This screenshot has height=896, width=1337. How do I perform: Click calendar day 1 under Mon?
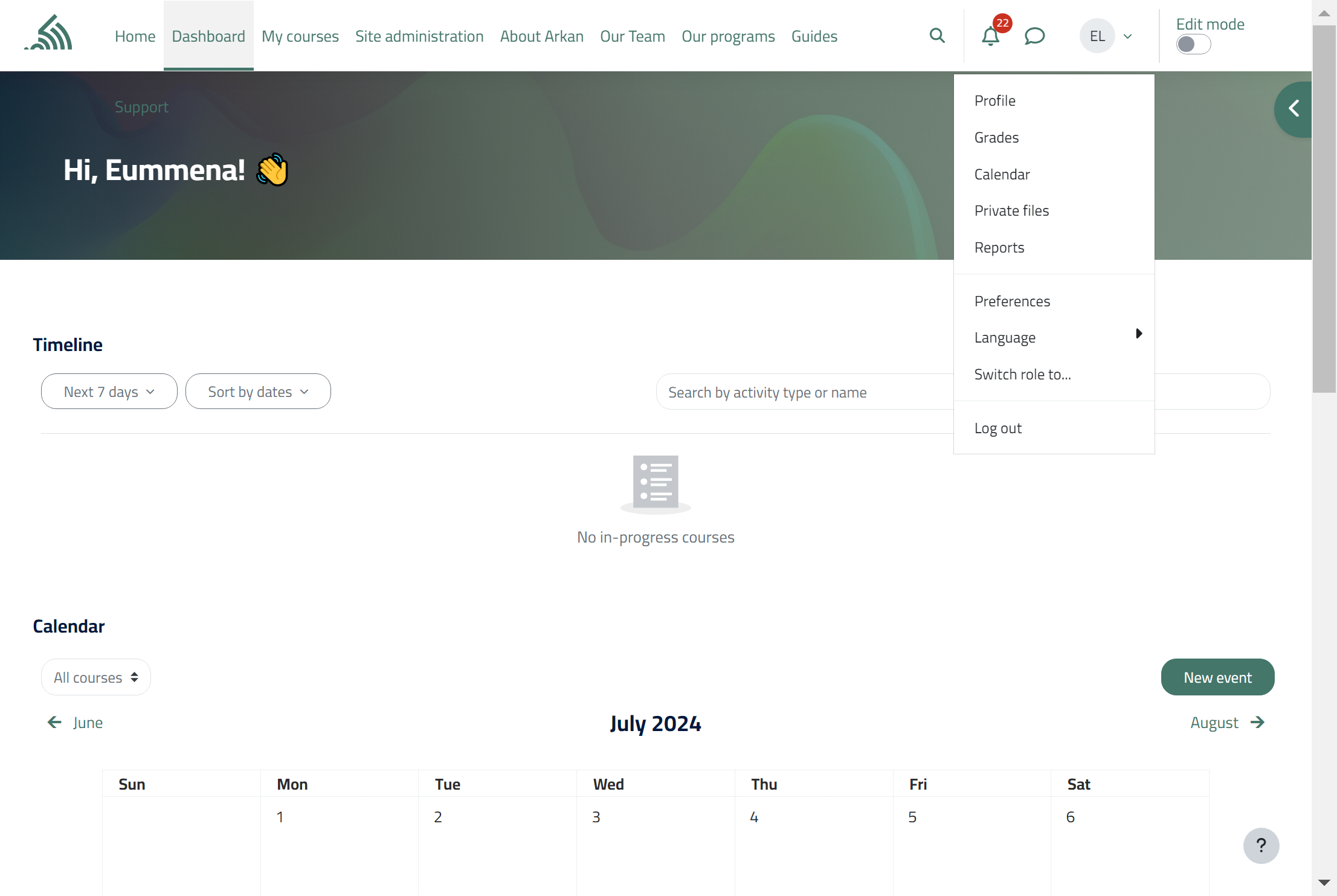click(280, 817)
